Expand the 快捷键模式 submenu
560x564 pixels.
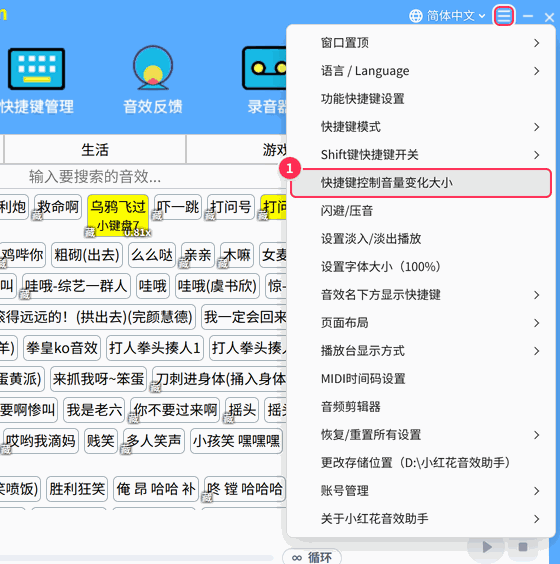tap(421, 127)
